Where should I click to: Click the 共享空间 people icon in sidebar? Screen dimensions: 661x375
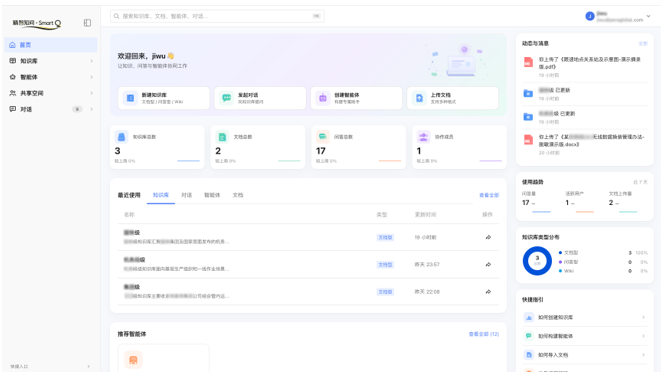pyautogui.click(x=13, y=93)
